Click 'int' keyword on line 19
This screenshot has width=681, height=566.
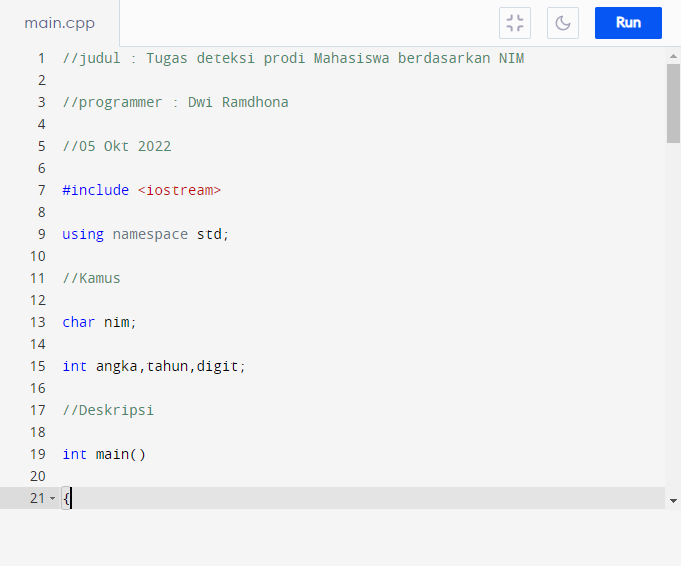75,454
